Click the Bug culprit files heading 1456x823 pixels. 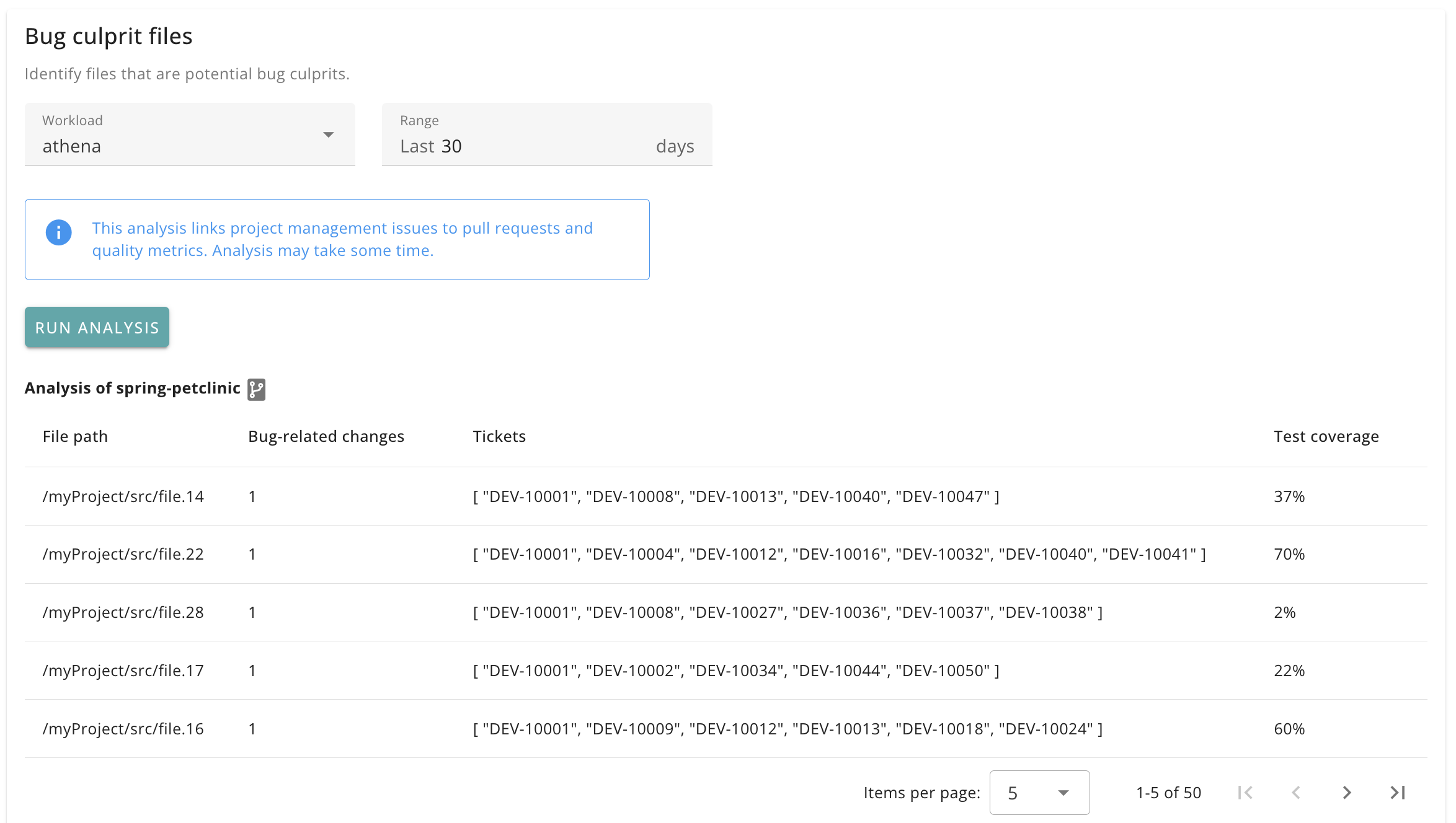click(109, 36)
